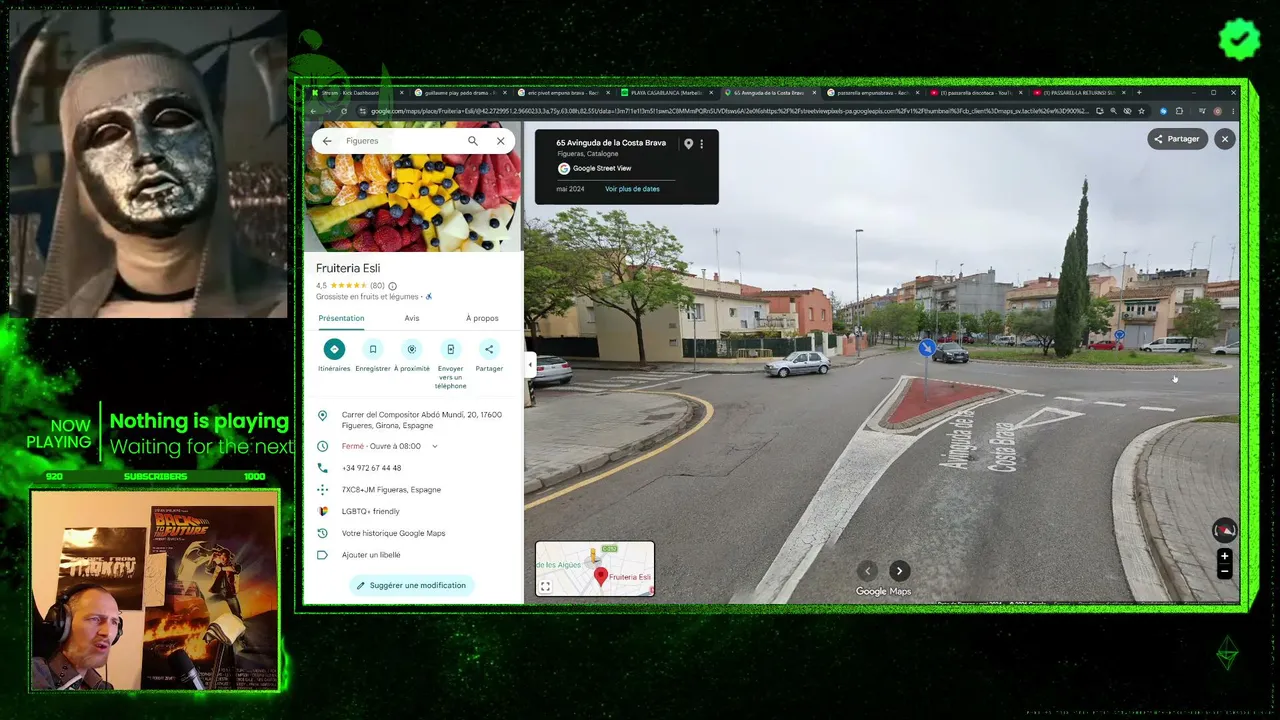Viewport: 1280px width, 720px height.
Task: Click the Street View compass icon
Action: 1224,531
